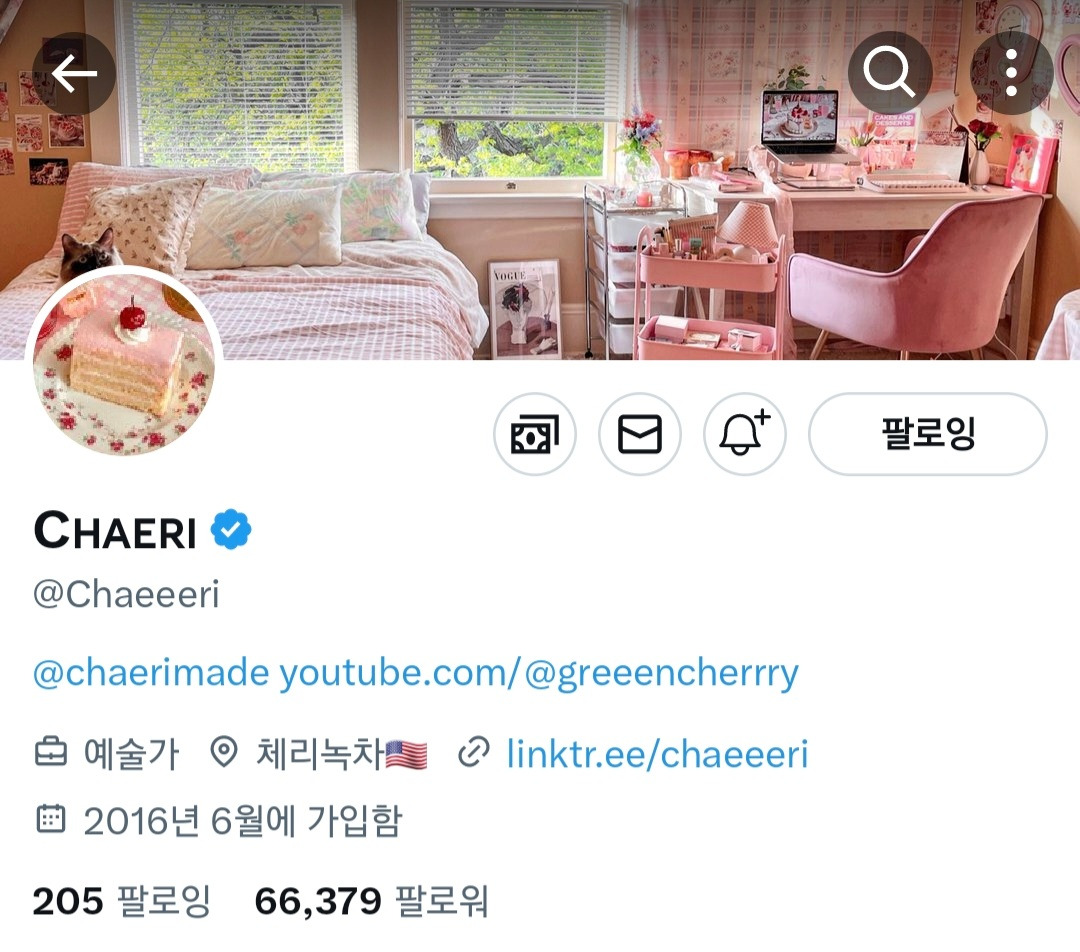Enable notifications with the bell-plus icon
The width and height of the screenshot is (1080, 952).
[745, 434]
